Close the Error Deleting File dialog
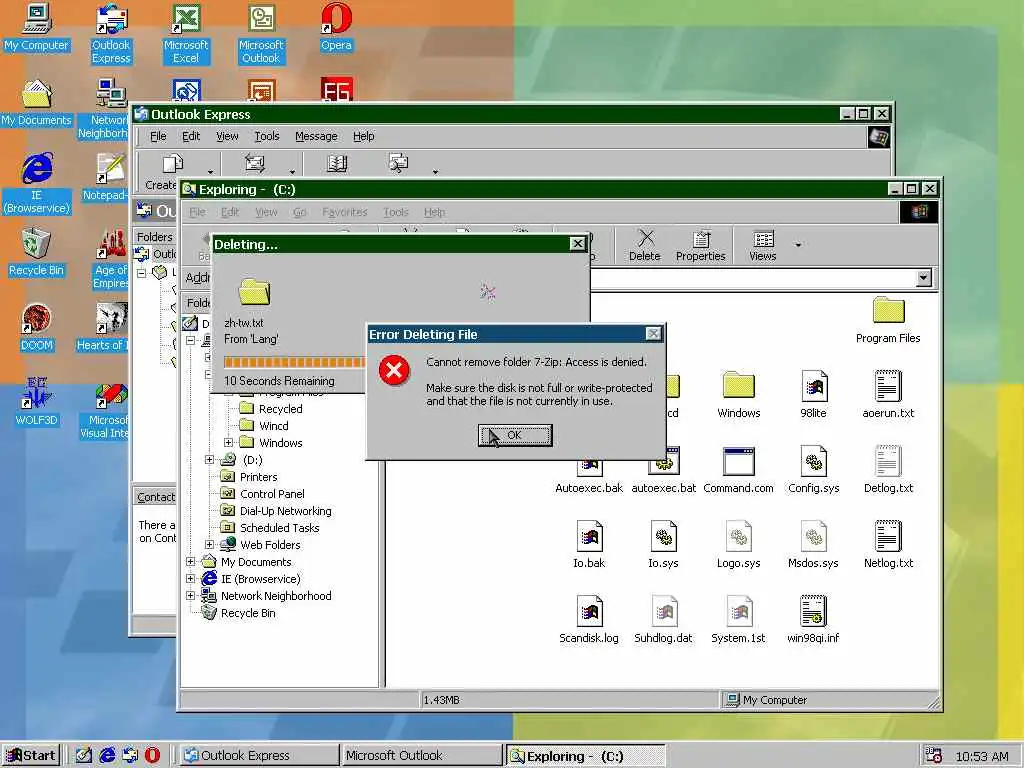 652,334
